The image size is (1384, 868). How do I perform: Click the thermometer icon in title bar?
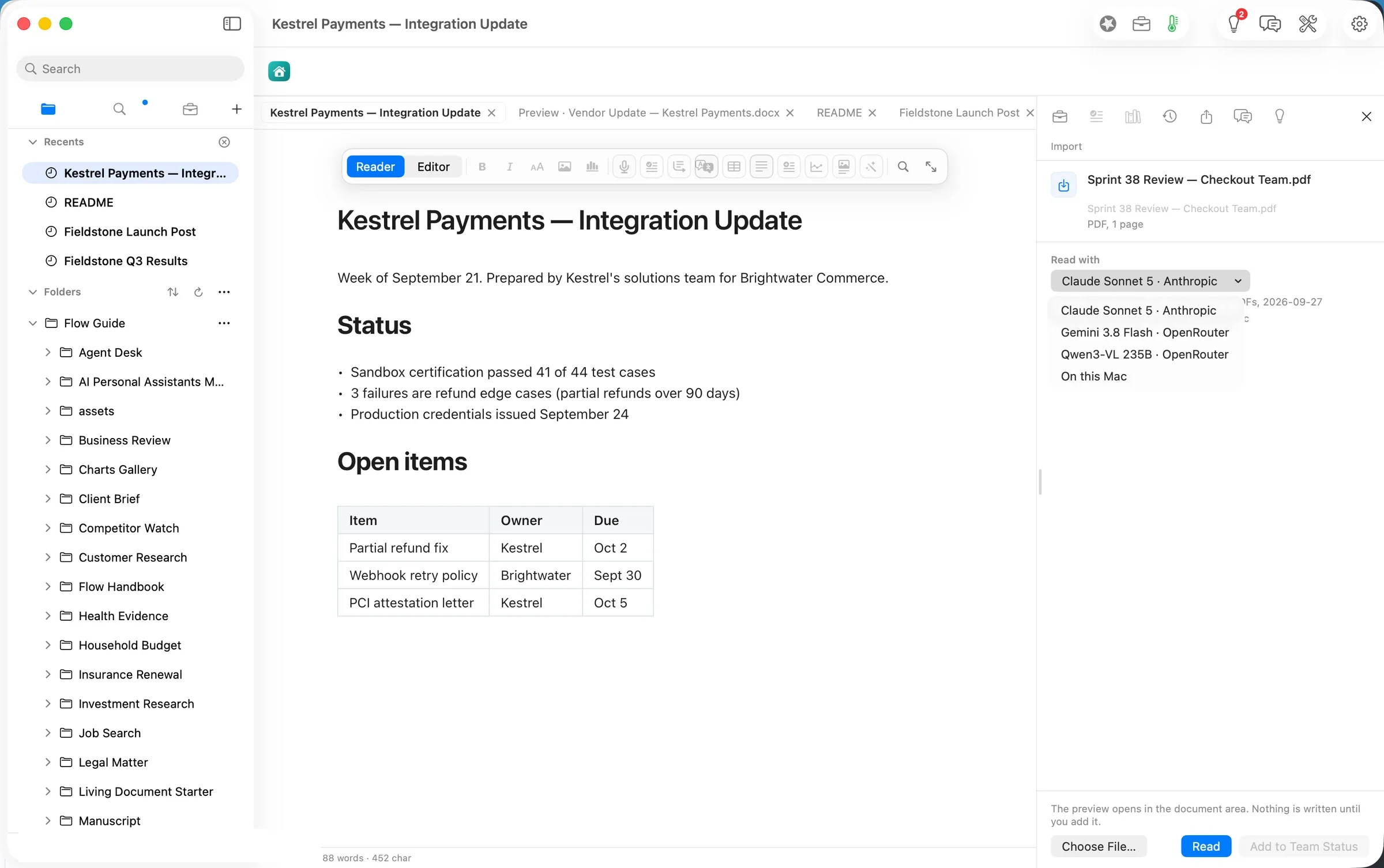tap(1172, 24)
